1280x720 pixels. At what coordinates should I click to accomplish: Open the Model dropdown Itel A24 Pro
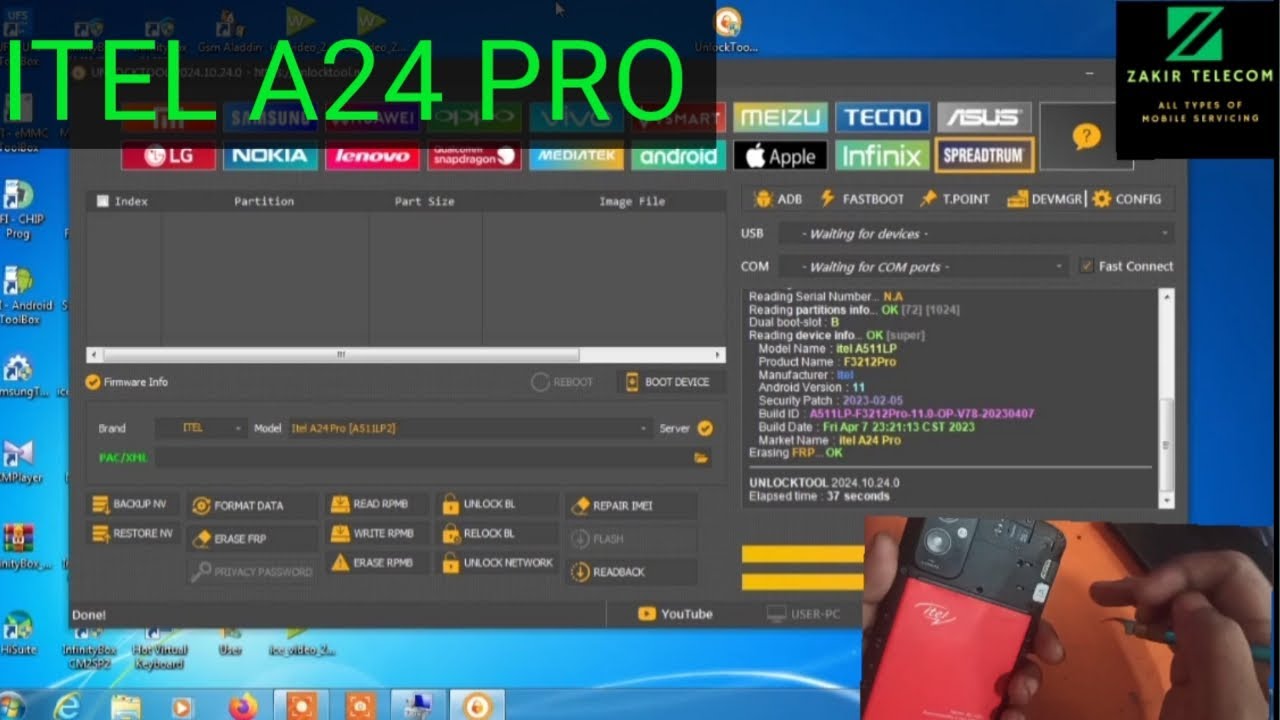[470, 428]
